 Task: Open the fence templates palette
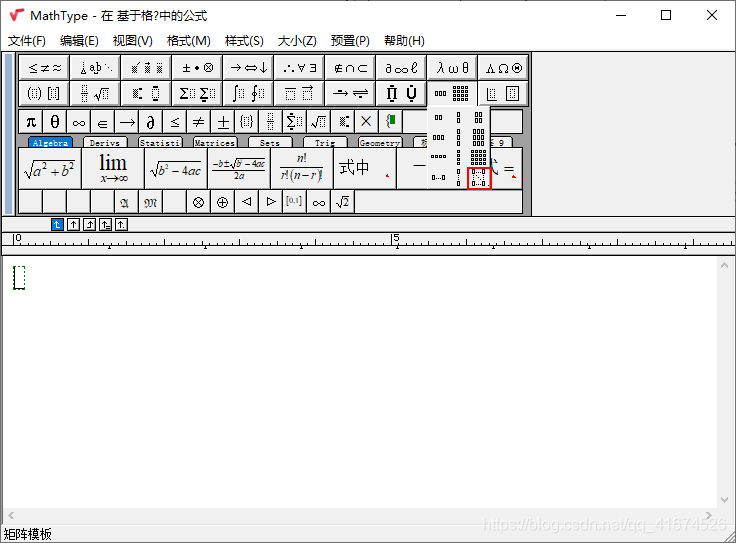click(45, 93)
